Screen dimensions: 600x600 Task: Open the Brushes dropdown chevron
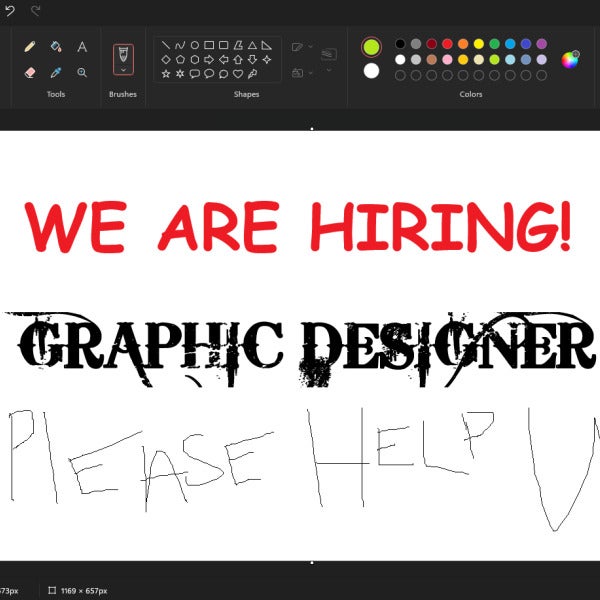pyautogui.click(x=123, y=70)
